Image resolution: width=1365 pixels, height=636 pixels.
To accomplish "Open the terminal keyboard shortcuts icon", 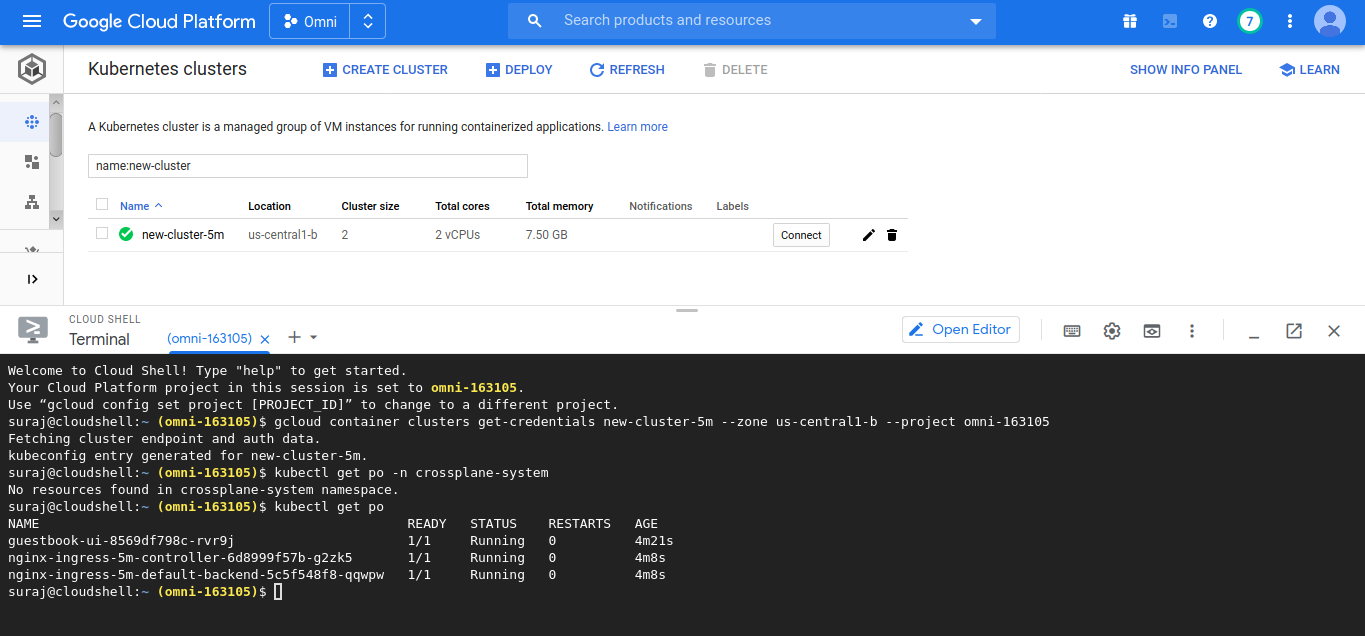I will click(x=1072, y=331).
